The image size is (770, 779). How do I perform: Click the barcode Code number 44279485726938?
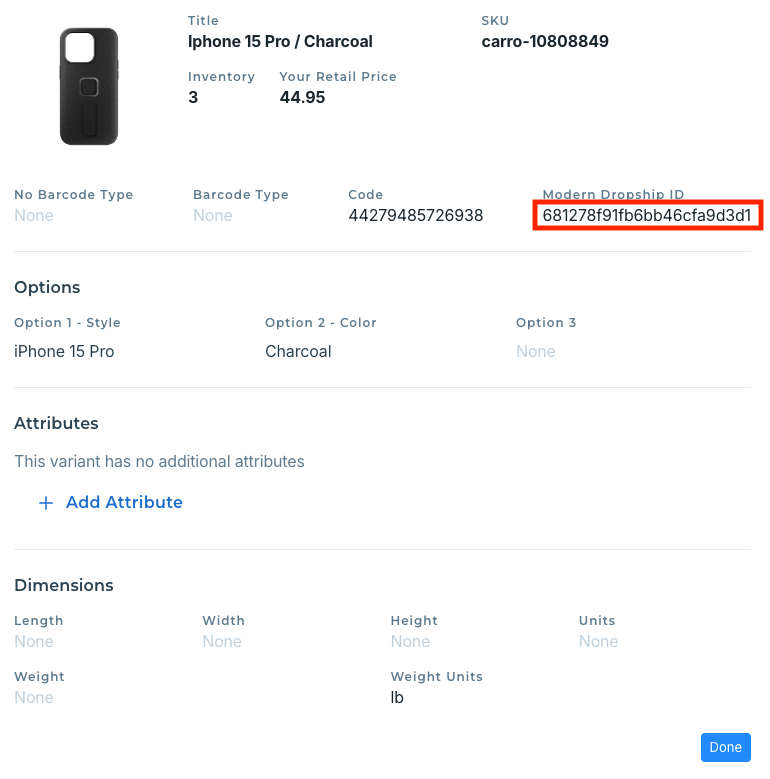pos(416,215)
